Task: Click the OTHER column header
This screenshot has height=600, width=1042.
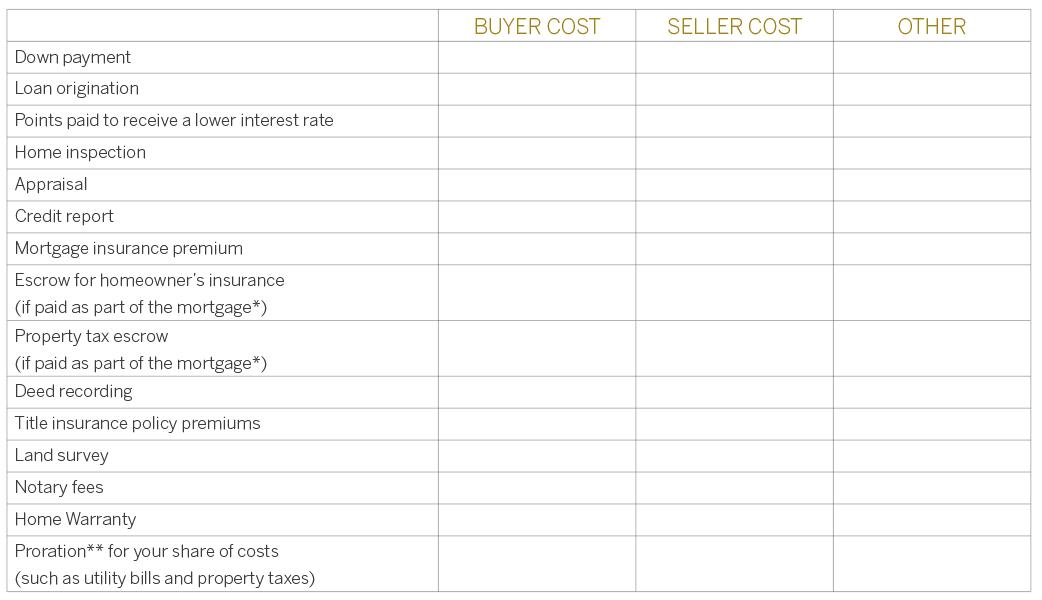Action: pyautogui.click(x=931, y=27)
